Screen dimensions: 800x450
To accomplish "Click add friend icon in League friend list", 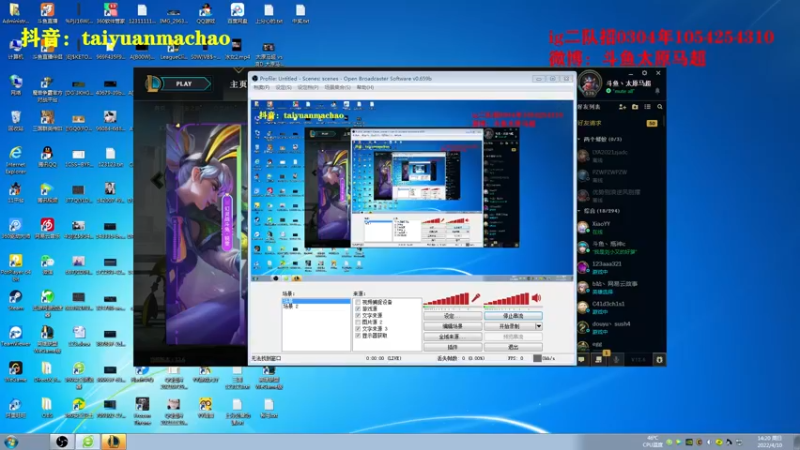I will [x=622, y=107].
